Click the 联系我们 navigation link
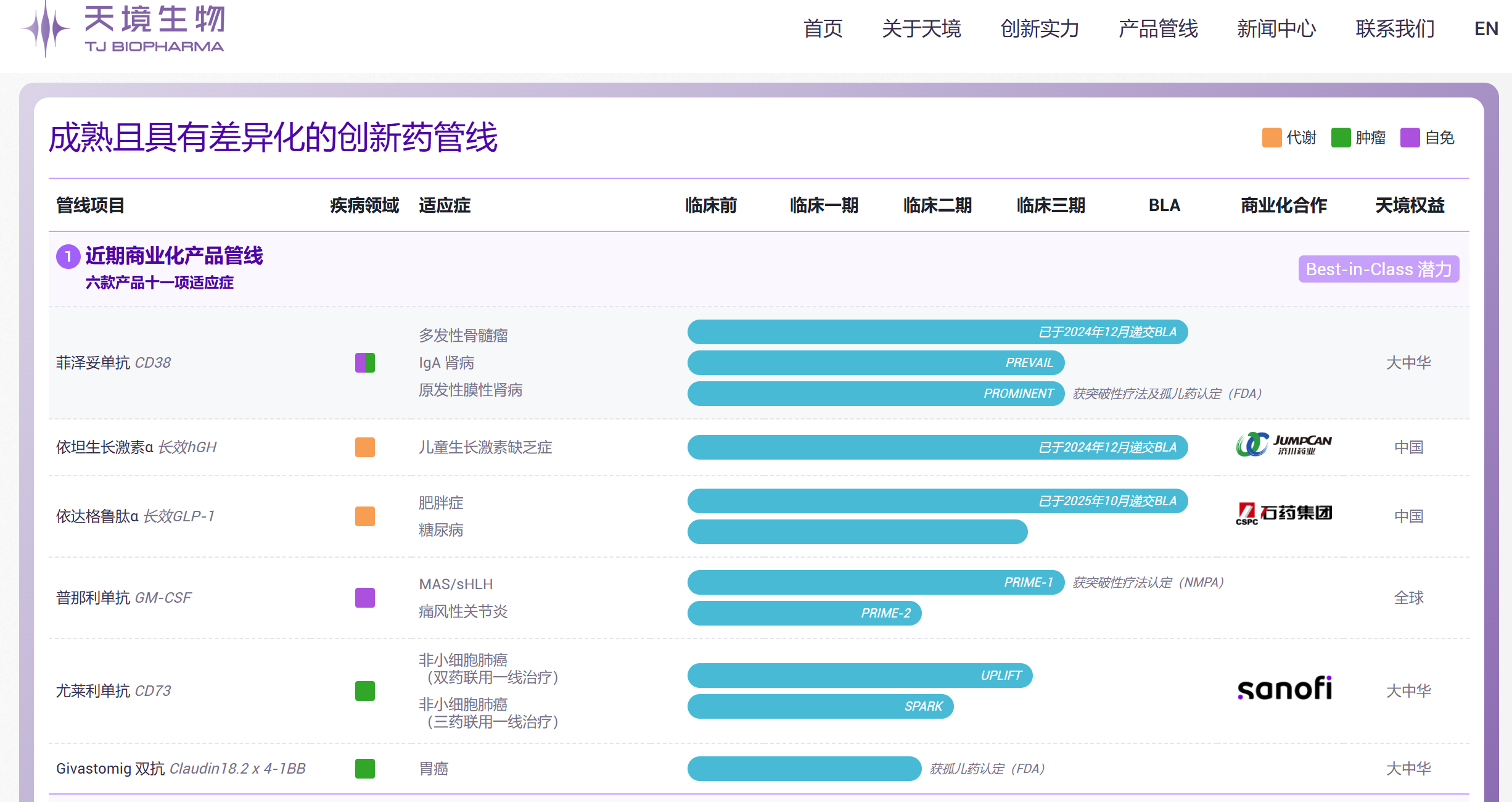 [x=1395, y=29]
